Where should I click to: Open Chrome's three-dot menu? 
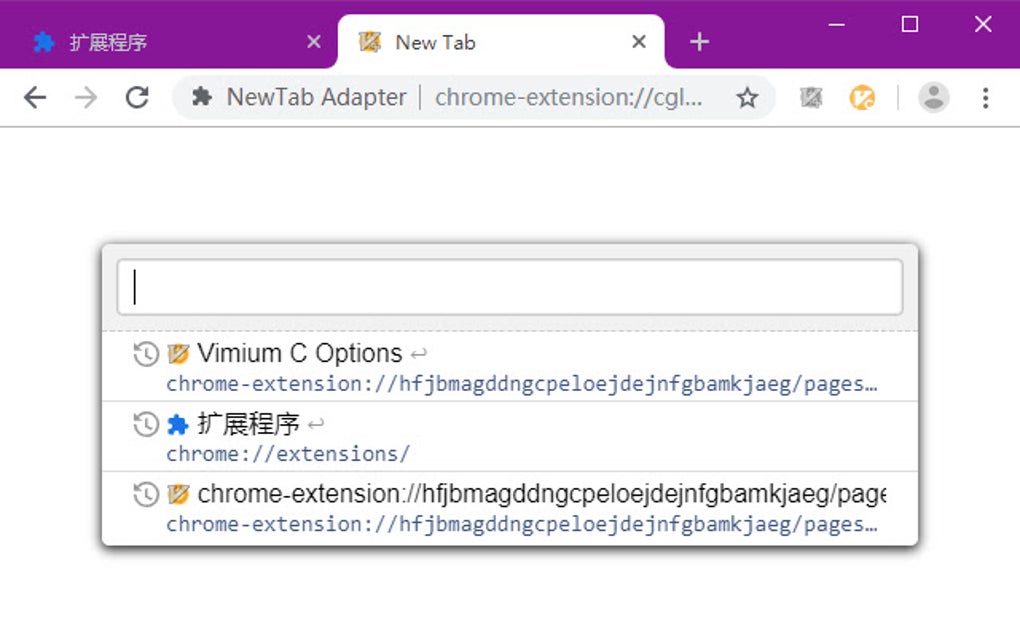click(x=986, y=96)
